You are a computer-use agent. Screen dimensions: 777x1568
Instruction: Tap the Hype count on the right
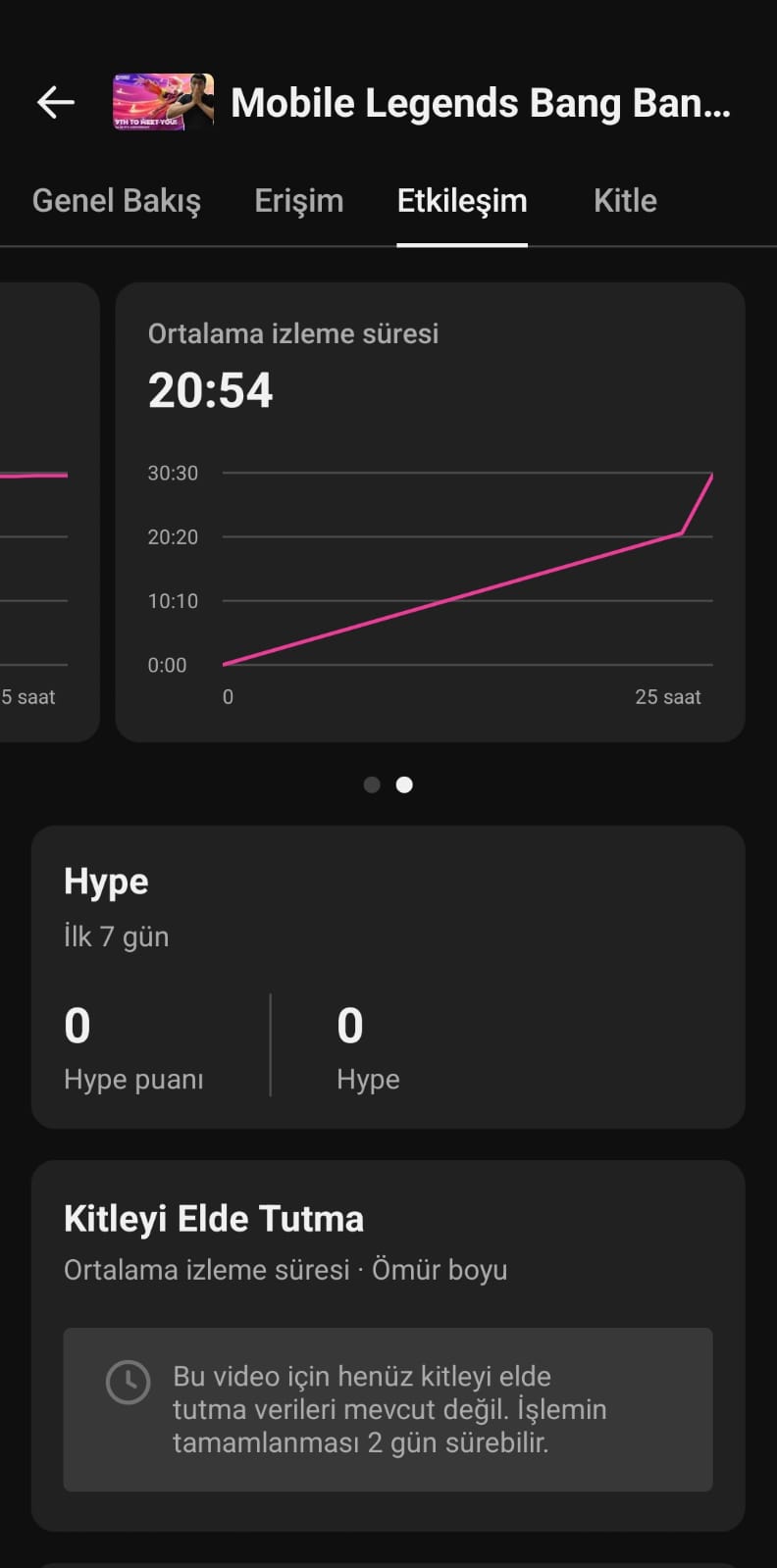tap(350, 1026)
